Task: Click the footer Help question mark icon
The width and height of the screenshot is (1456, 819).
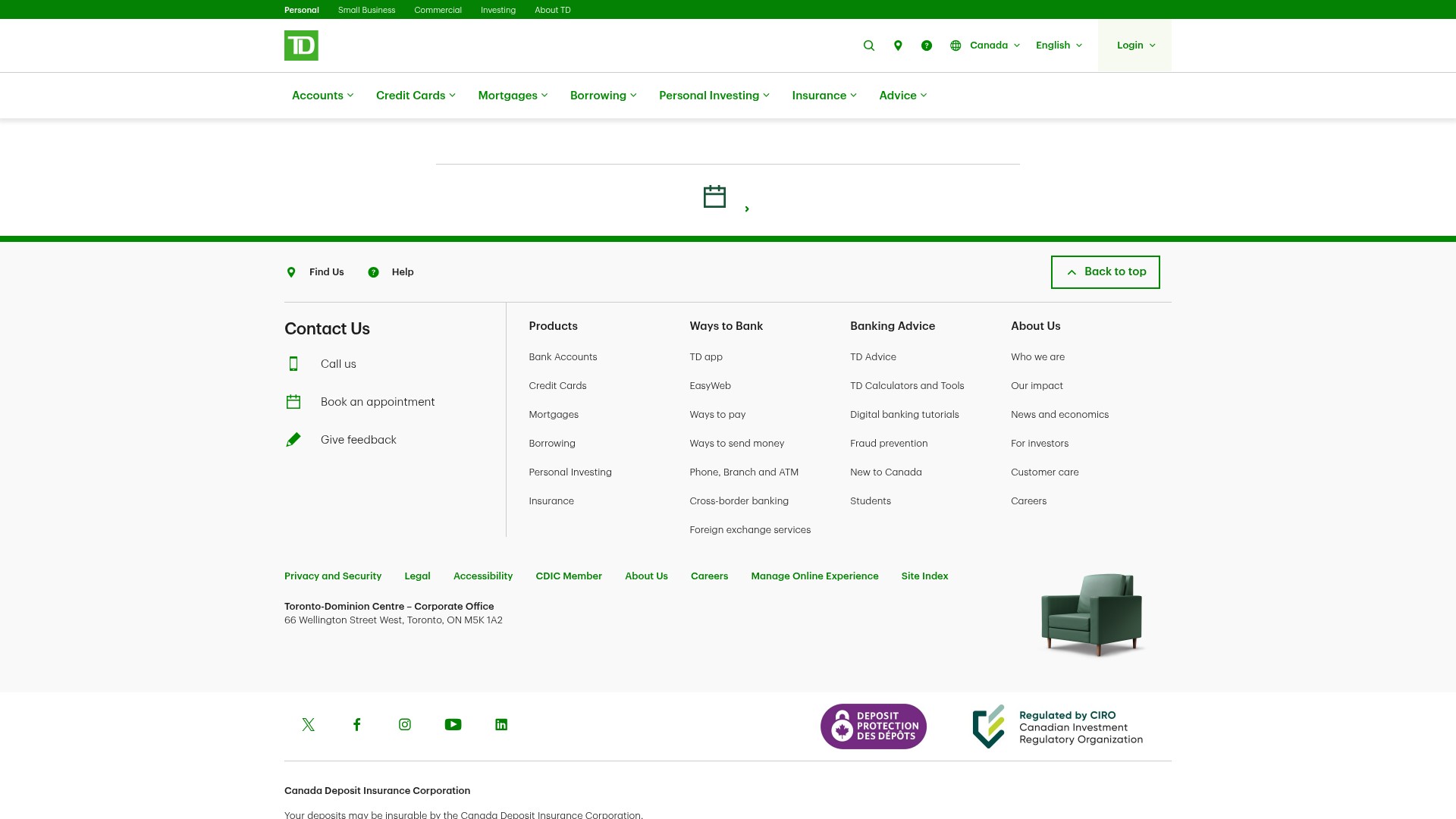Action: click(x=373, y=272)
